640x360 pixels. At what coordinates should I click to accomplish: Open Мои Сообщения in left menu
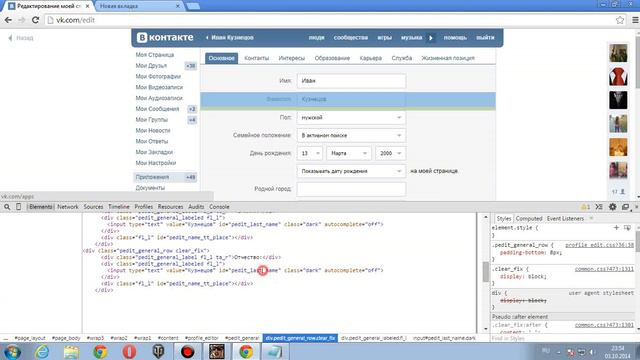pyautogui.click(x=157, y=109)
